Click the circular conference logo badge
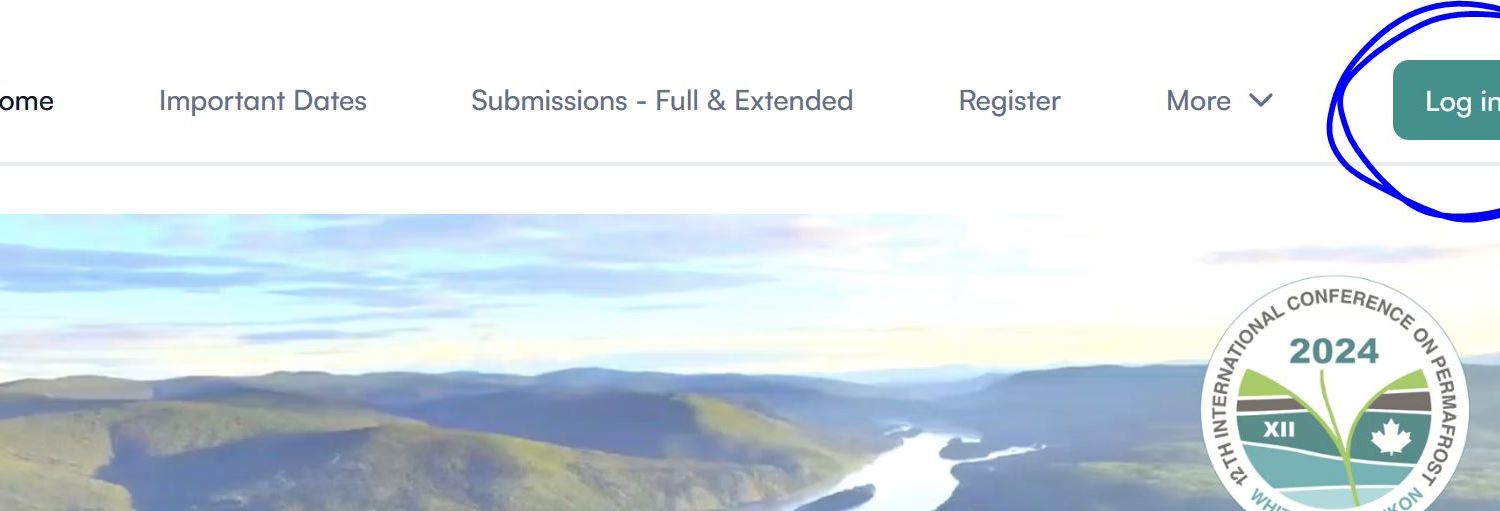The image size is (1500, 511). pos(1336,394)
